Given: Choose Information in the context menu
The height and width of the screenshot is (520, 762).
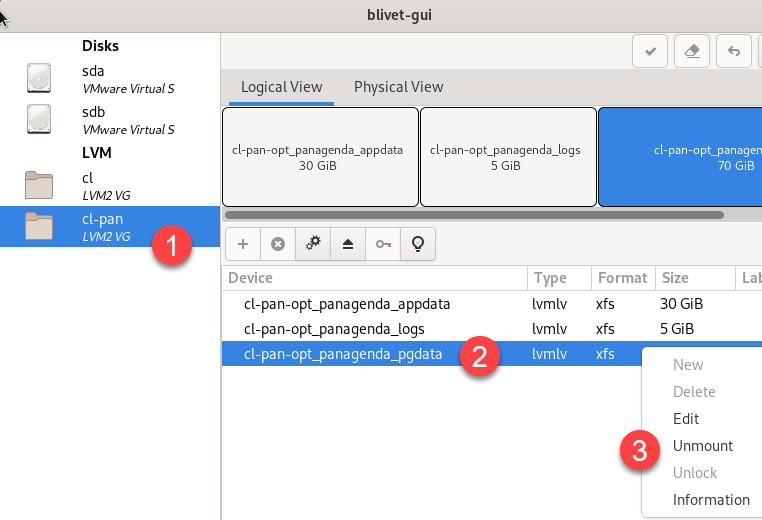Looking at the screenshot, I should click(711, 500).
